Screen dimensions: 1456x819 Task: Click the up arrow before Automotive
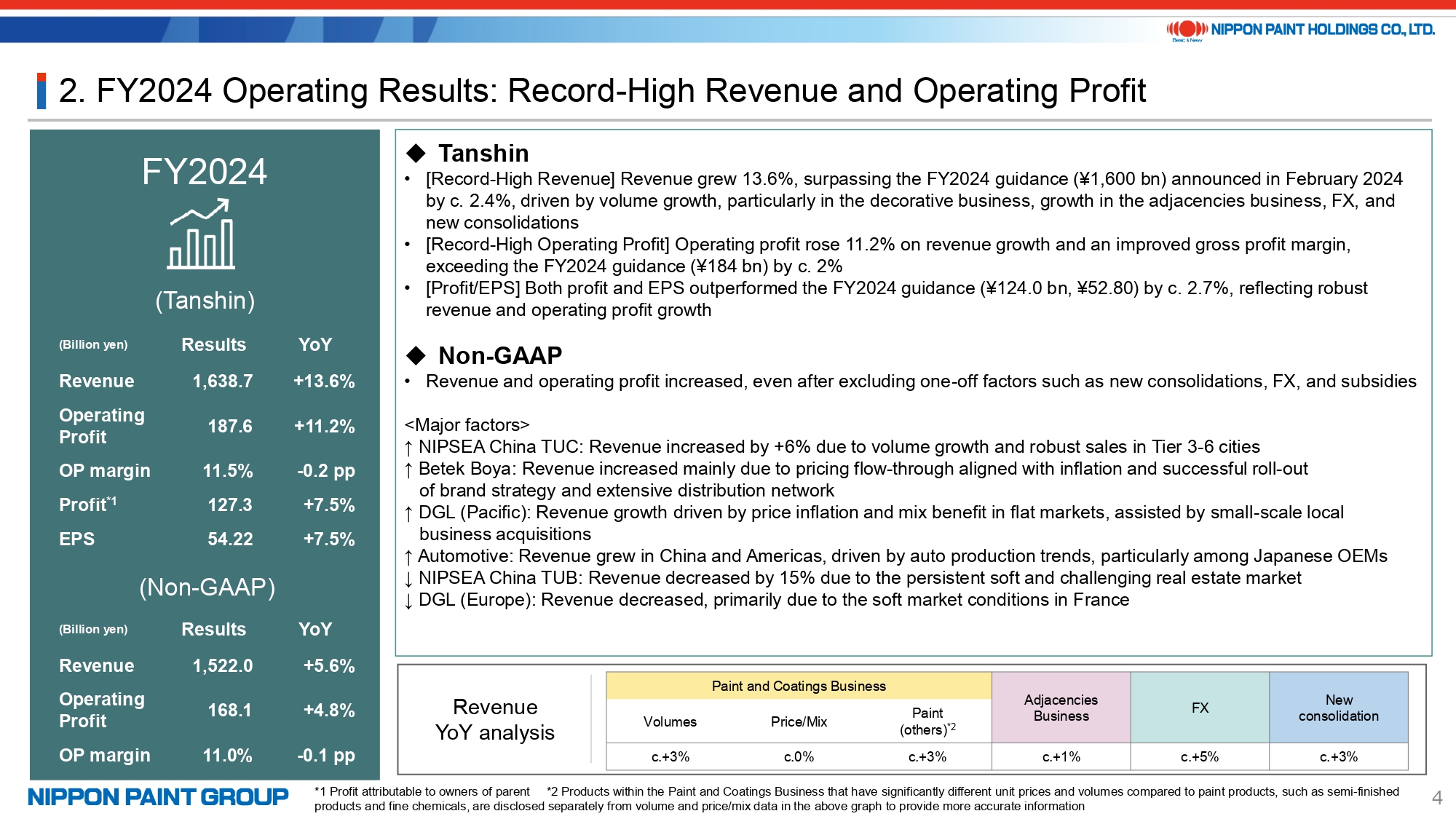(x=408, y=557)
